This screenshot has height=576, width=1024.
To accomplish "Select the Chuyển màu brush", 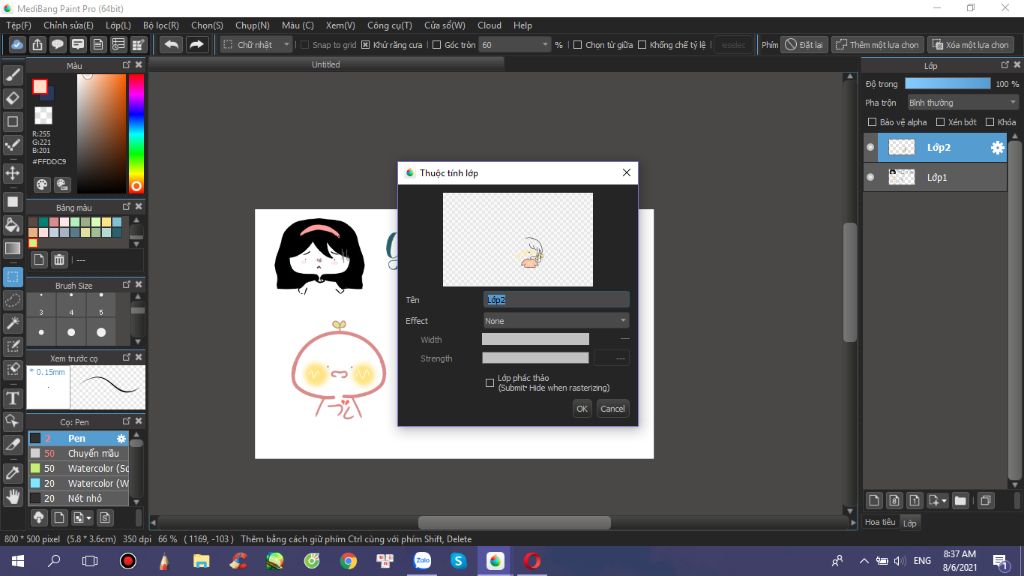I will 79,453.
